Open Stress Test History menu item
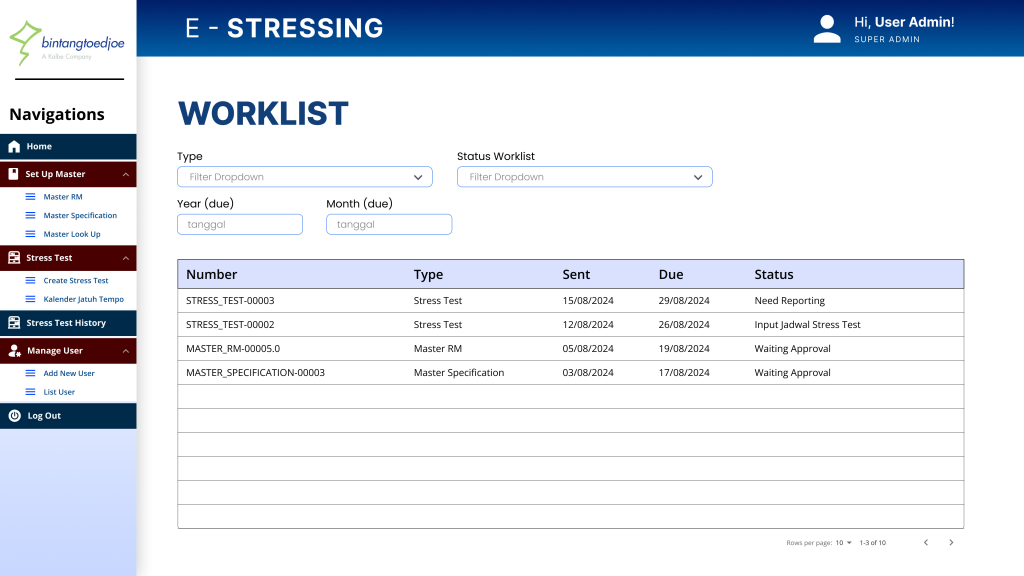The height and width of the screenshot is (576, 1024). click(x=68, y=323)
